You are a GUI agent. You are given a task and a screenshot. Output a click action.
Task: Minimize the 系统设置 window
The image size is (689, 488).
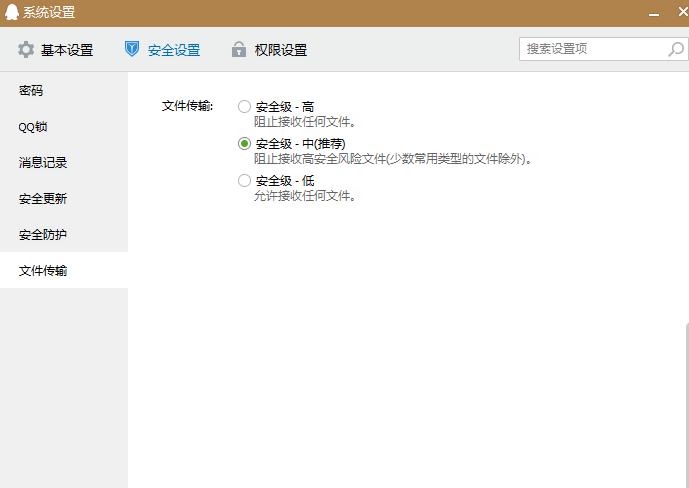pos(654,14)
